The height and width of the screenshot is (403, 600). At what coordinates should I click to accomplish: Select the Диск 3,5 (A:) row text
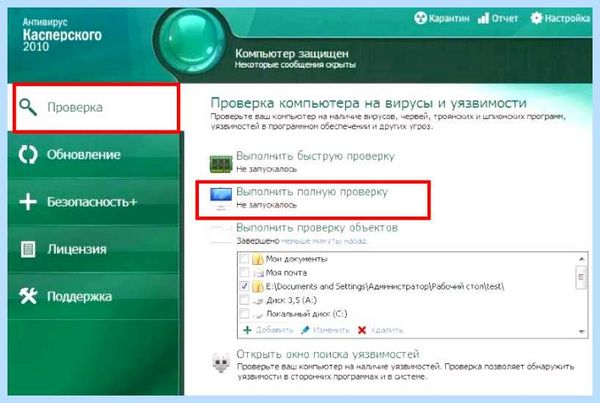(291, 300)
